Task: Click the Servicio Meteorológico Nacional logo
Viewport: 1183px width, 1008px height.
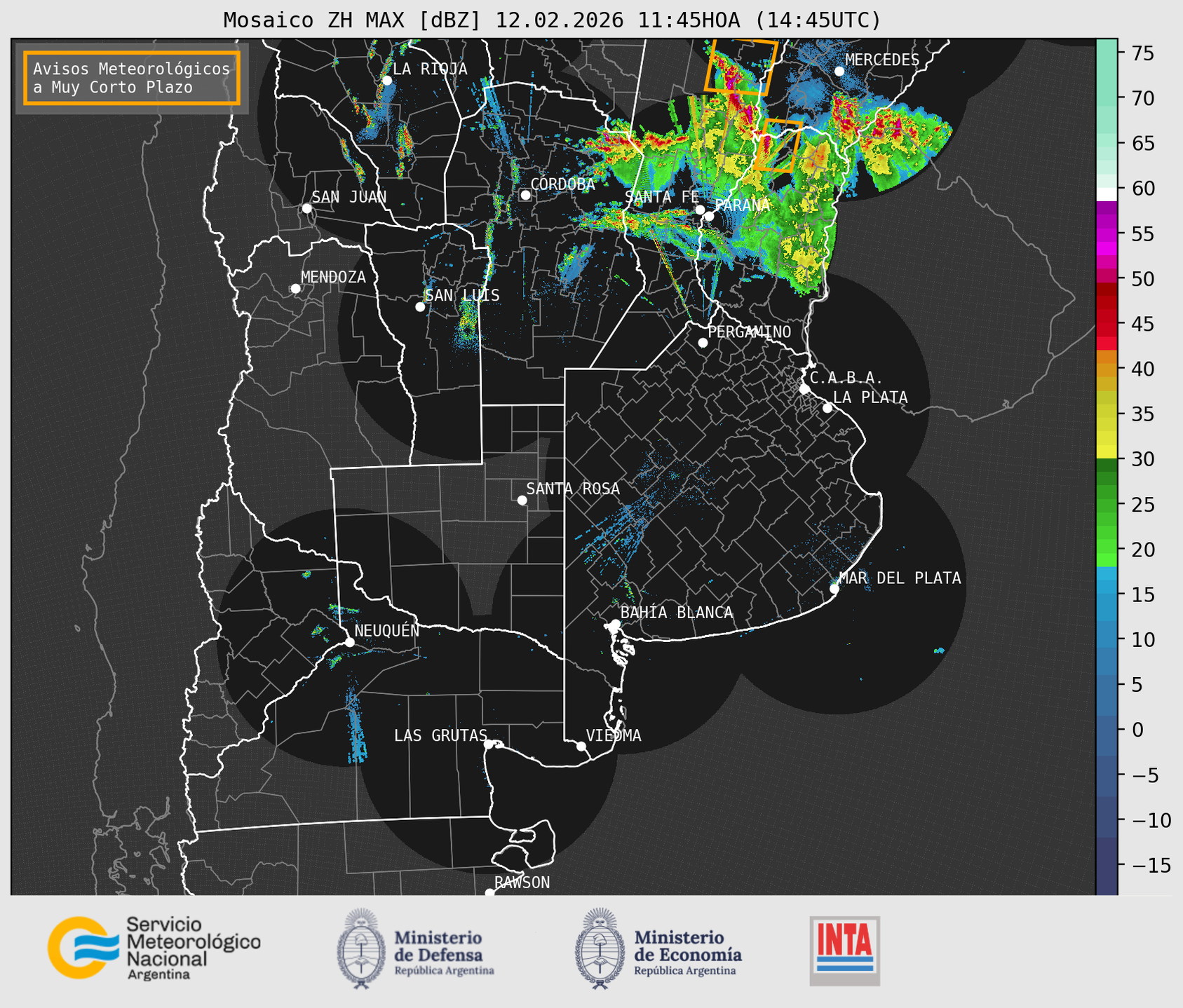Action: click(154, 948)
